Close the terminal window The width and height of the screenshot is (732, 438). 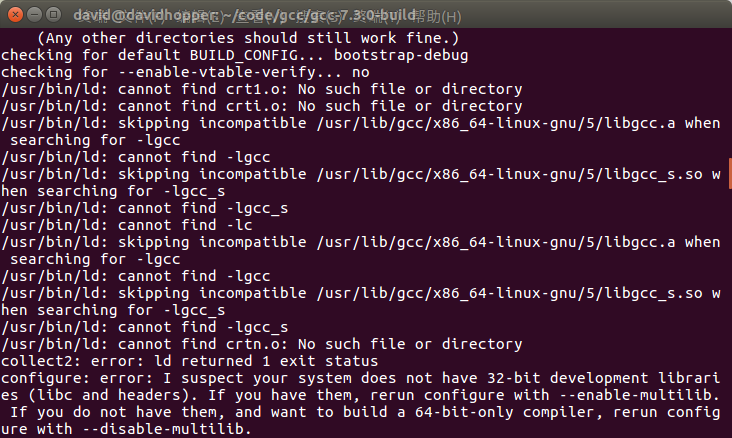(x=12, y=15)
